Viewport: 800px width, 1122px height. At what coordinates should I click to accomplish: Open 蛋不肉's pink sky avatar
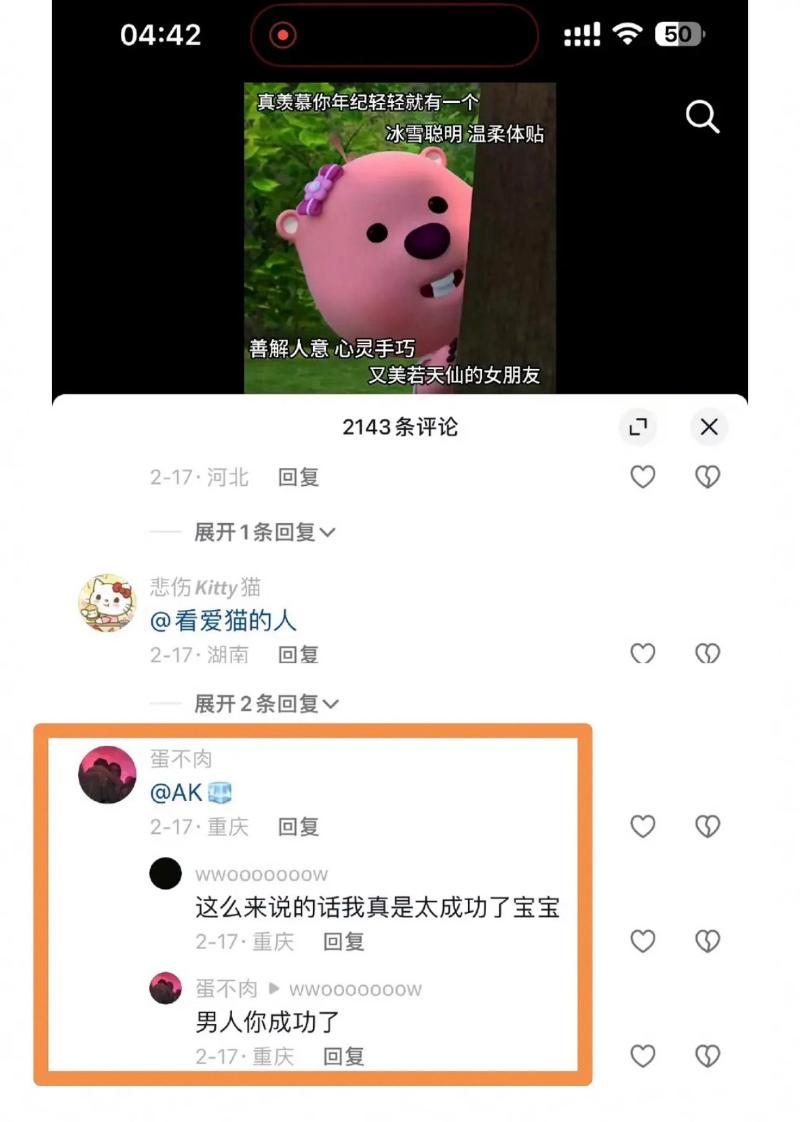coord(107,775)
